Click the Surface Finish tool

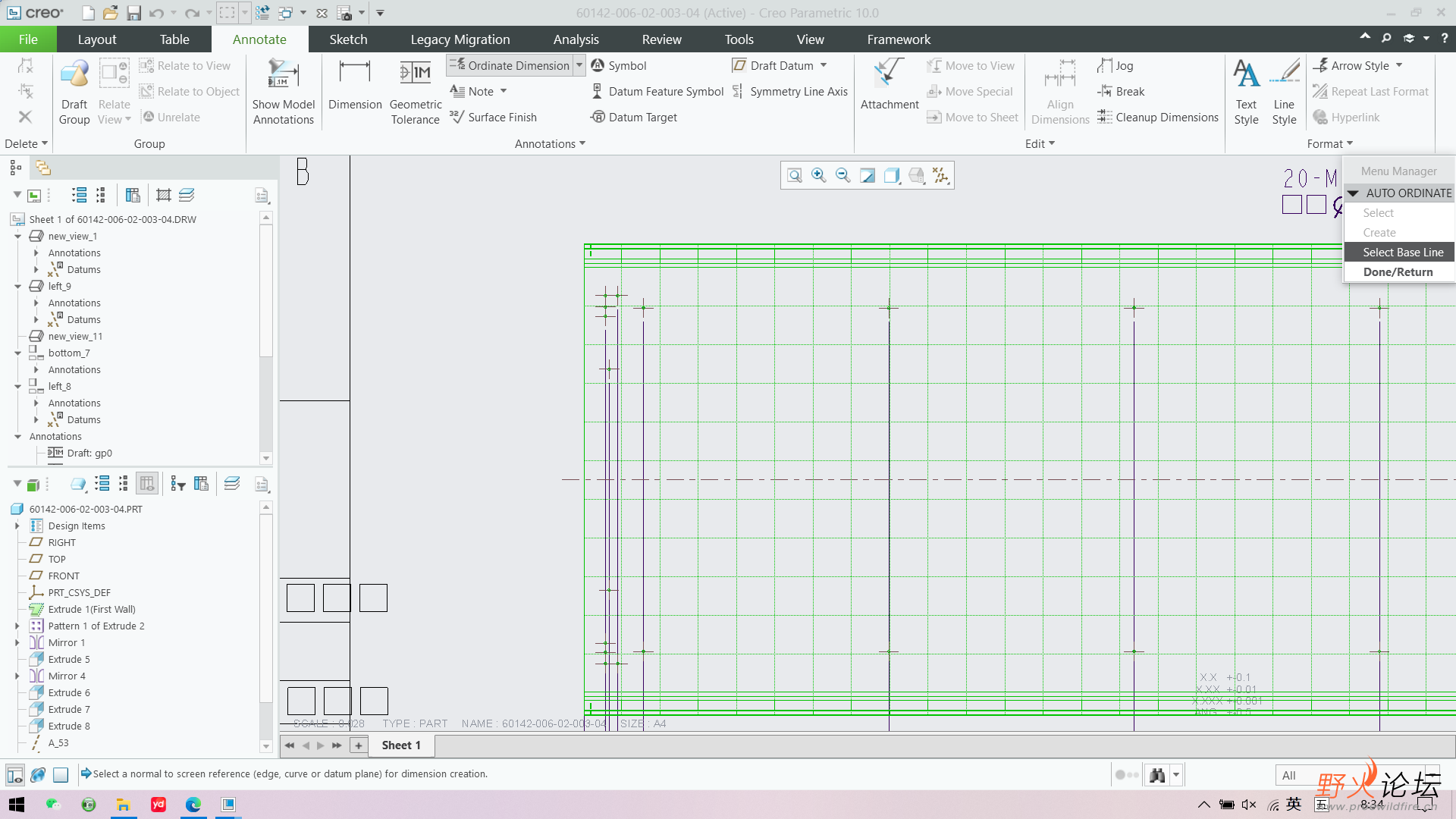[494, 117]
